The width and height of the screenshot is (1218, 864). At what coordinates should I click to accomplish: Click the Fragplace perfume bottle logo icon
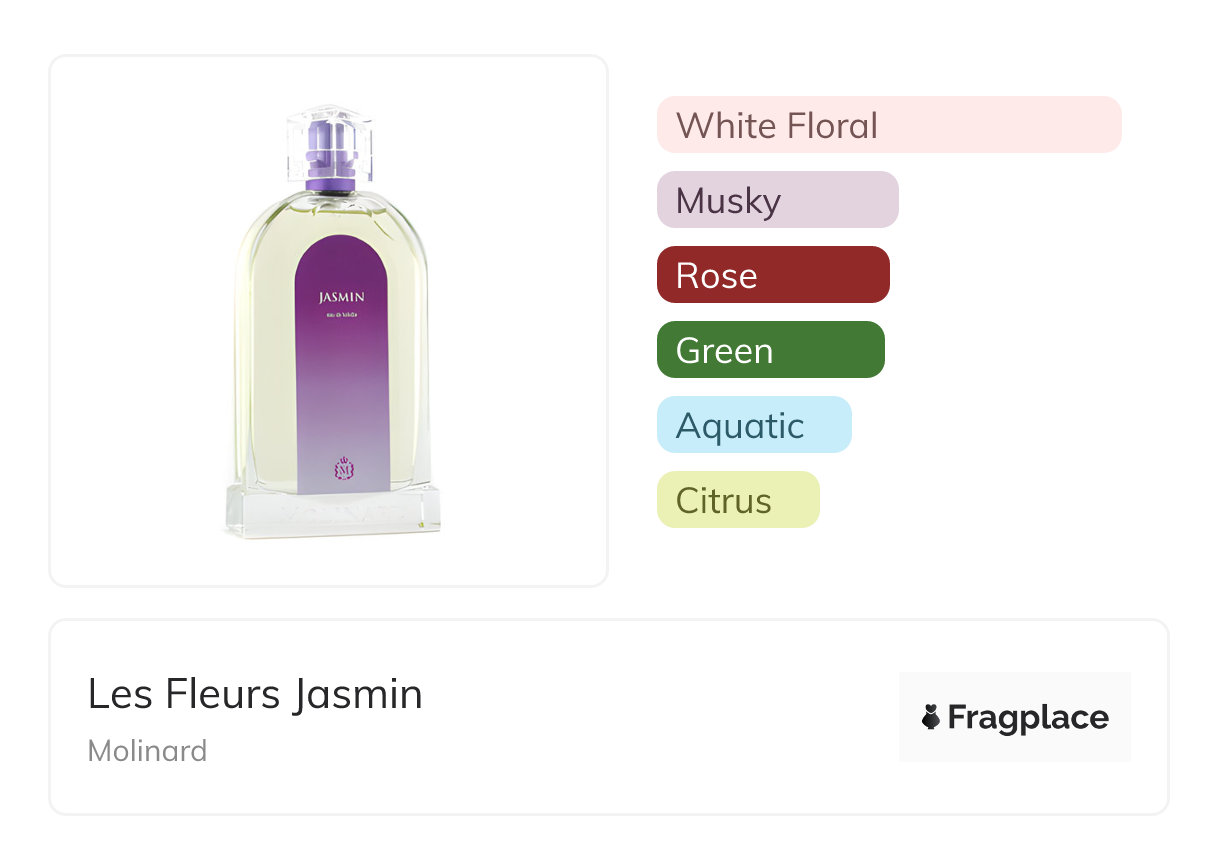931,717
